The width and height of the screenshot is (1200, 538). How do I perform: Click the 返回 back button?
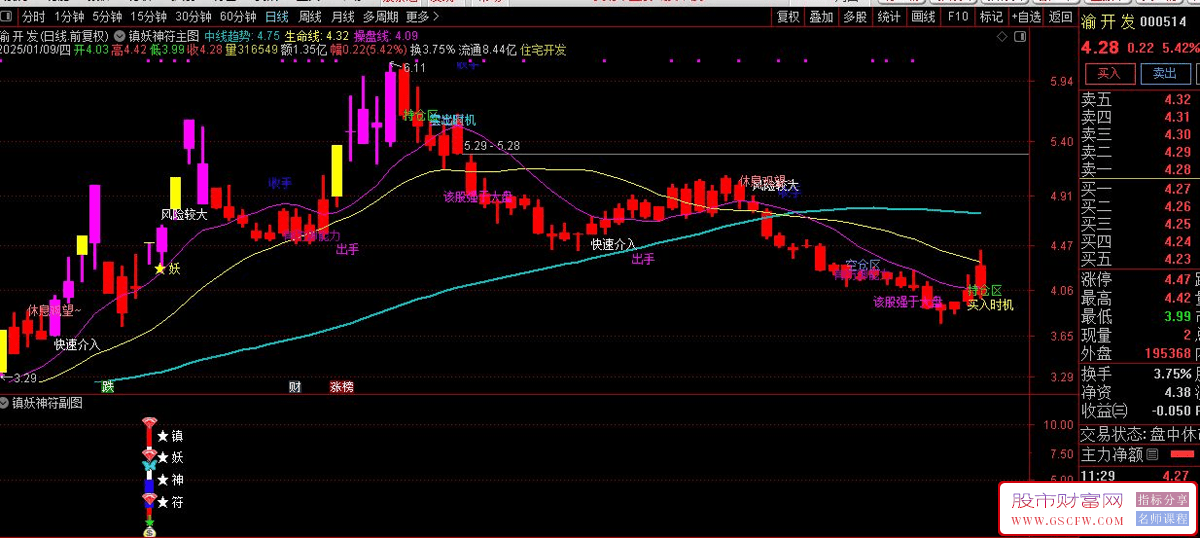[x=1061, y=17]
